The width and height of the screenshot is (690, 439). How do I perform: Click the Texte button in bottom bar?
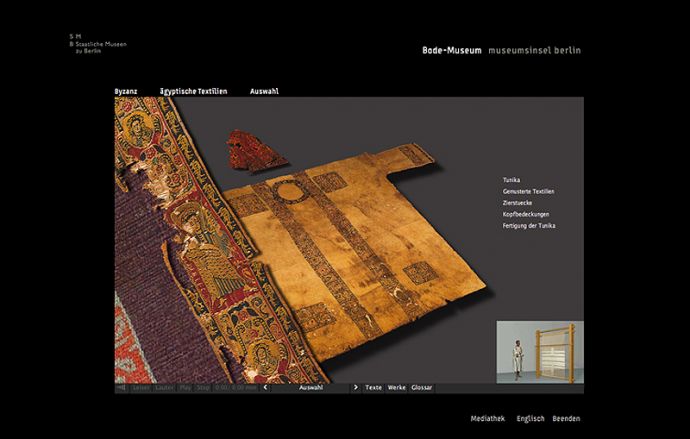click(x=373, y=387)
